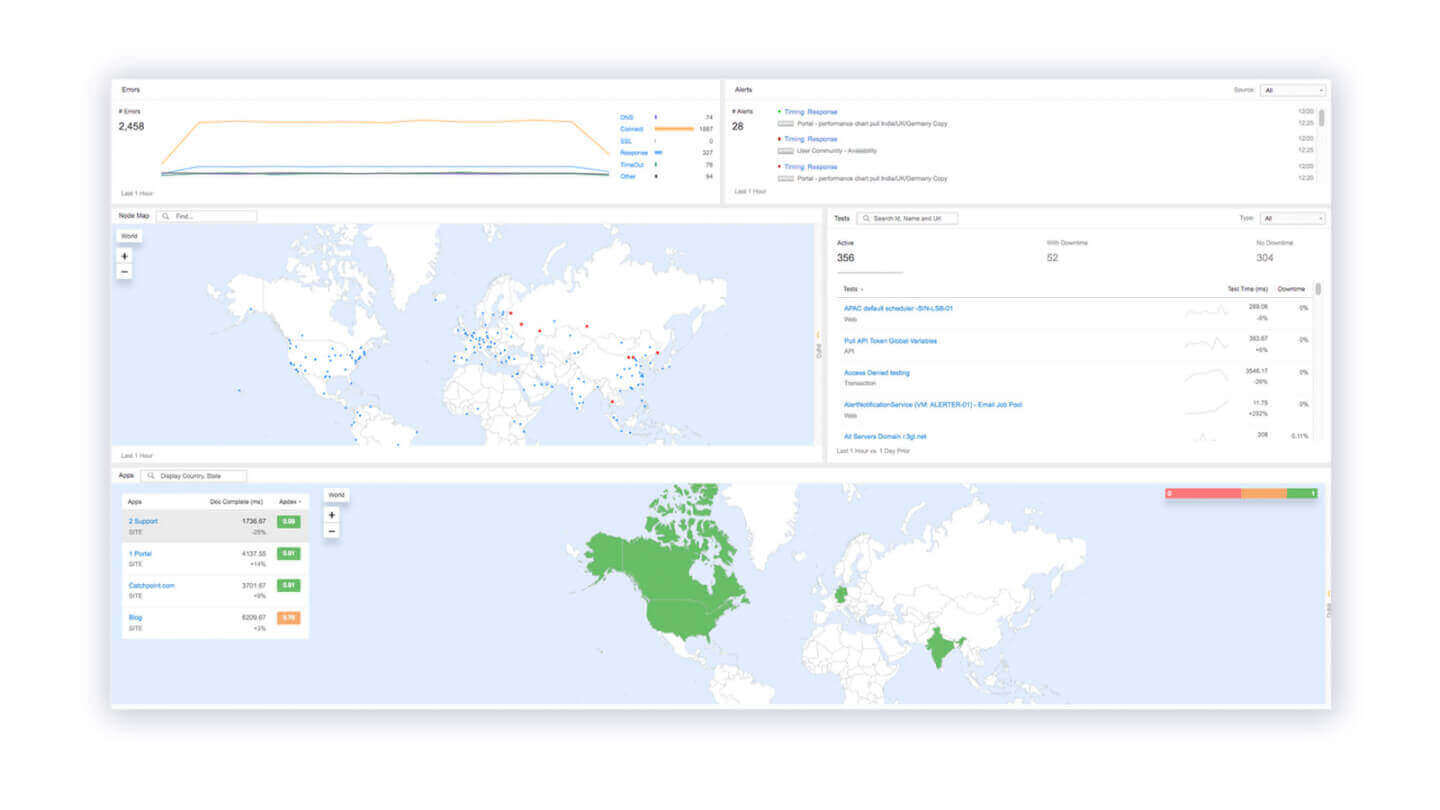This screenshot has width=1440, height=810.
Task: Open the Source dropdown in the Alerts panel
Action: point(1294,89)
